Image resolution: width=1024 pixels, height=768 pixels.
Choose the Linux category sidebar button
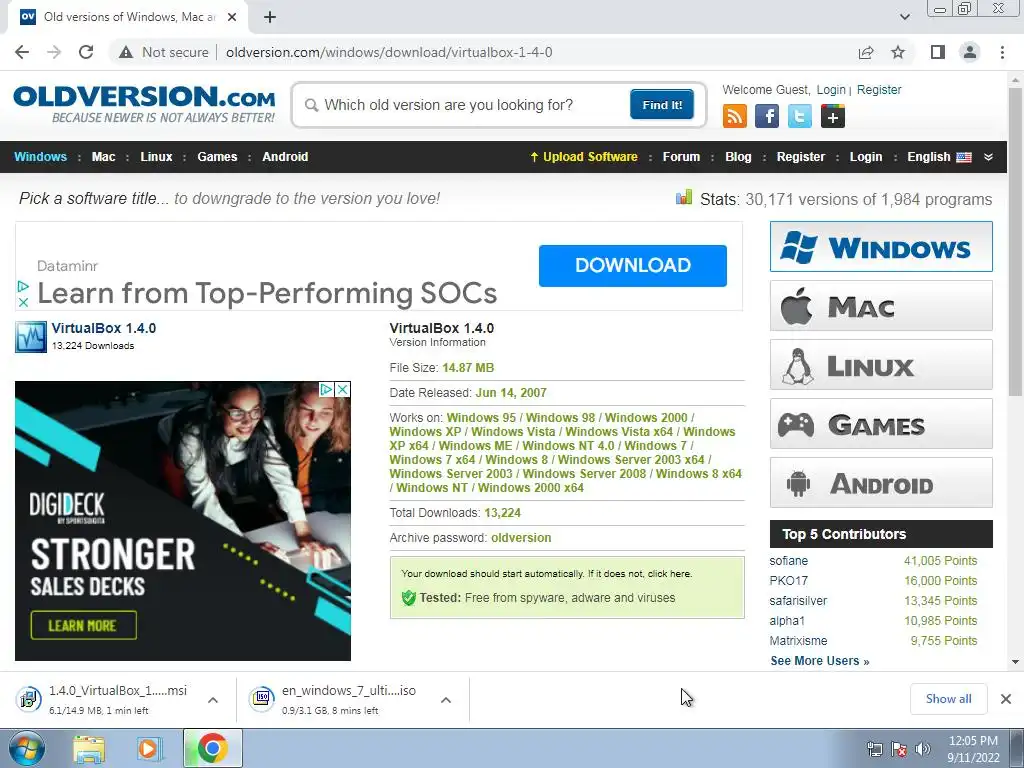(x=880, y=364)
